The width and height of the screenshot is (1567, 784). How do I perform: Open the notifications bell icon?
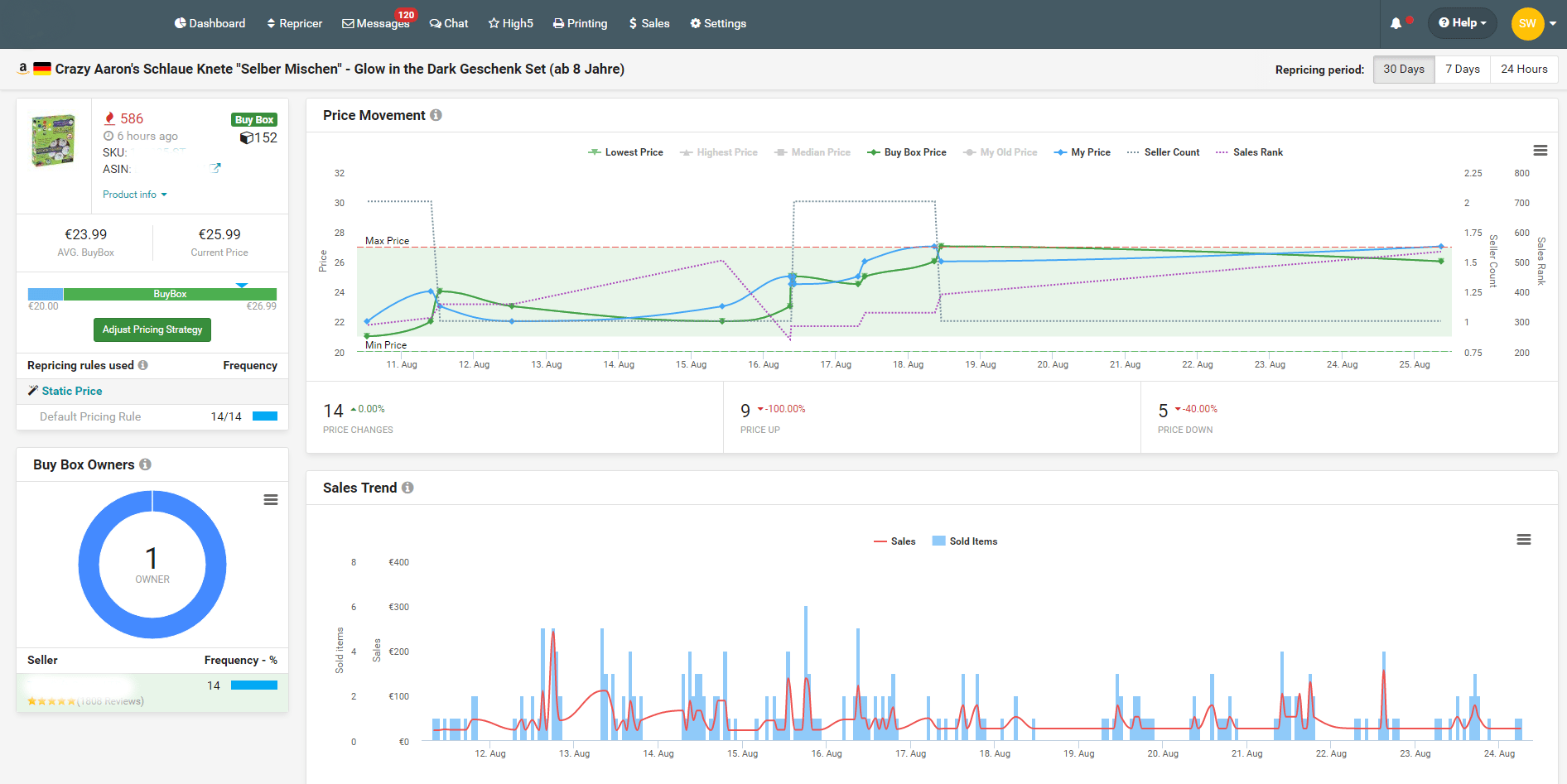pyautogui.click(x=1396, y=23)
